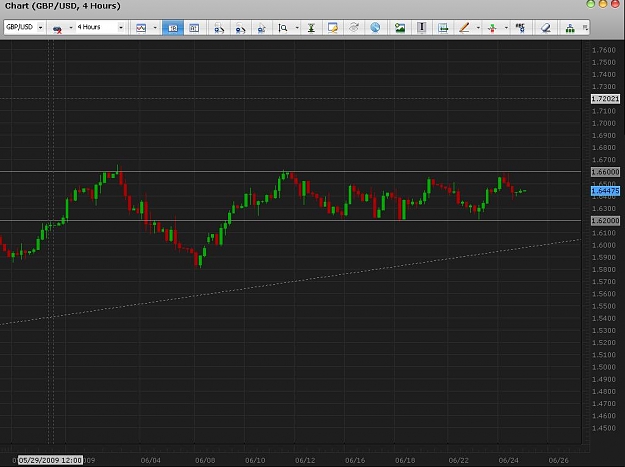Click the third zoom-to-page icon
The image size is (625, 467).
click(x=261, y=28)
